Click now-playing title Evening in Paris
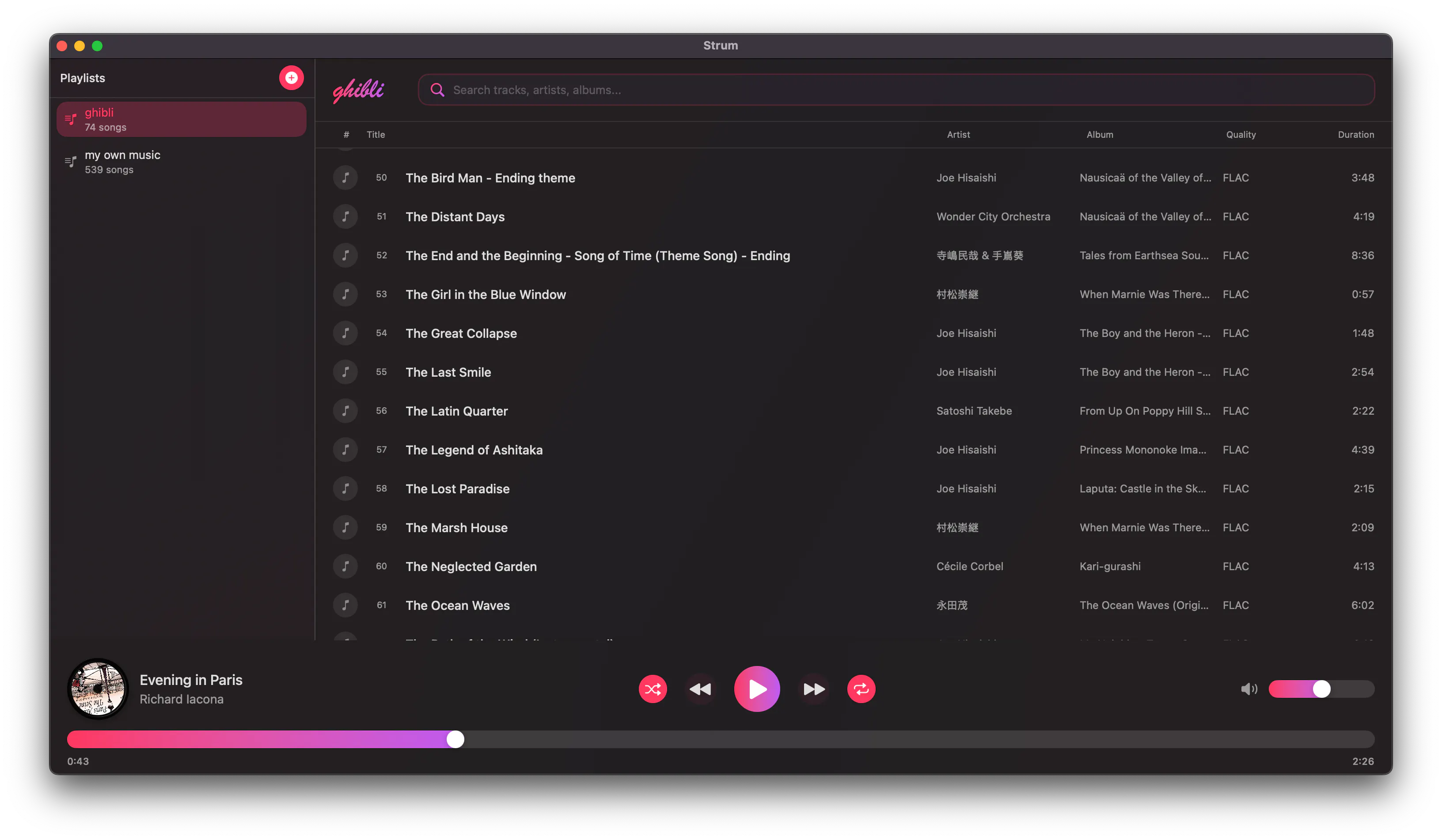Image resolution: width=1442 pixels, height=840 pixels. click(x=190, y=681)
